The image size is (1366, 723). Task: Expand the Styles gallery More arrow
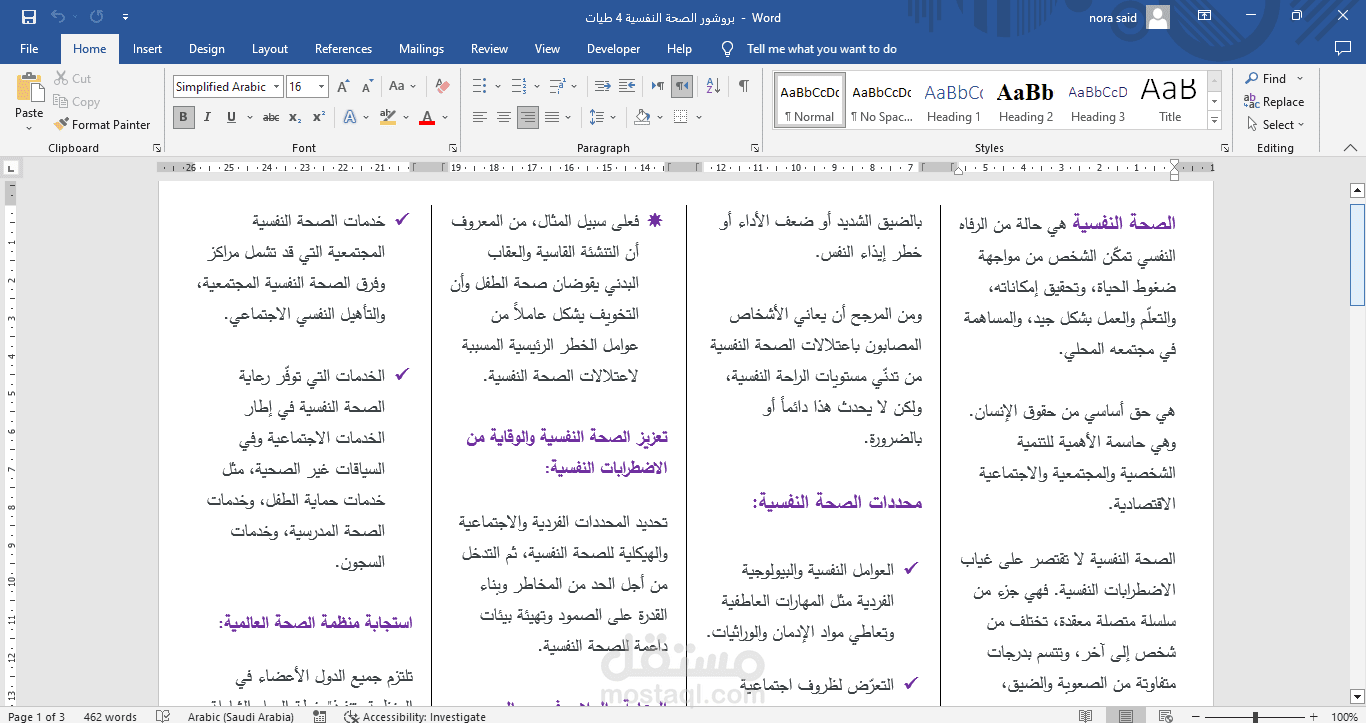pyautogui.click(x=1214, y=122)
